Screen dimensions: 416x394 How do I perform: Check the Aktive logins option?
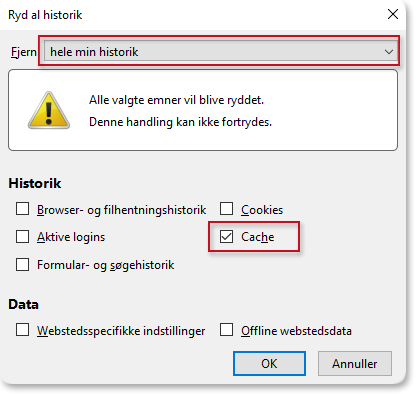pyautogui.click(x=22, y=236)
